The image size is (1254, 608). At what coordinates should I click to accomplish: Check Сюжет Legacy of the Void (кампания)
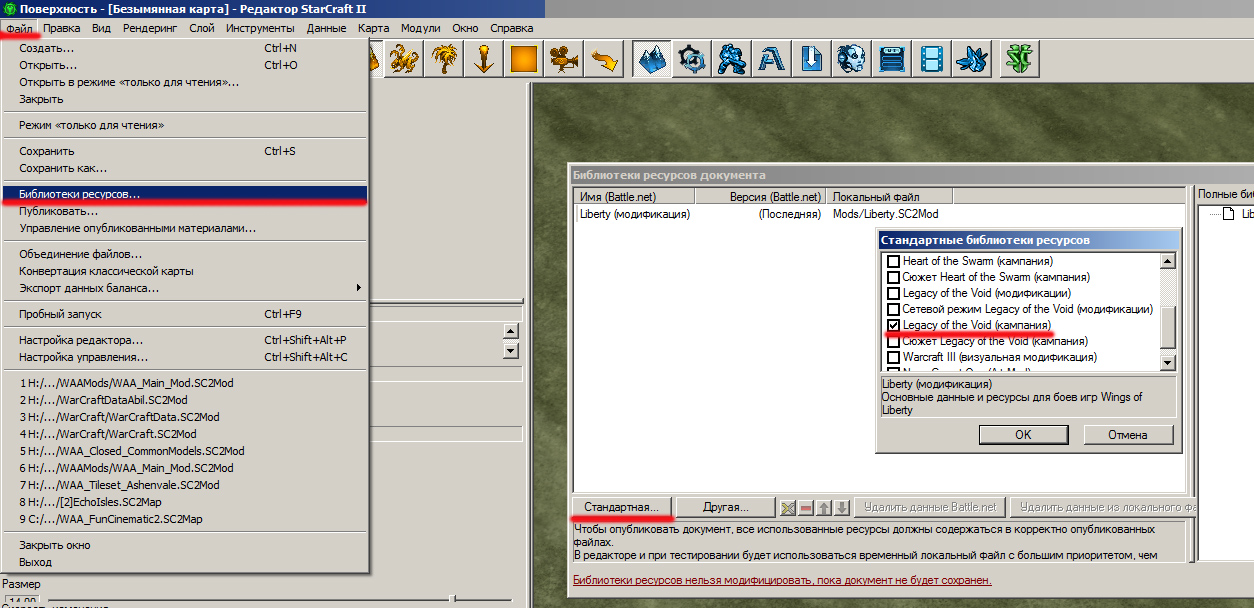pos(894,341)
